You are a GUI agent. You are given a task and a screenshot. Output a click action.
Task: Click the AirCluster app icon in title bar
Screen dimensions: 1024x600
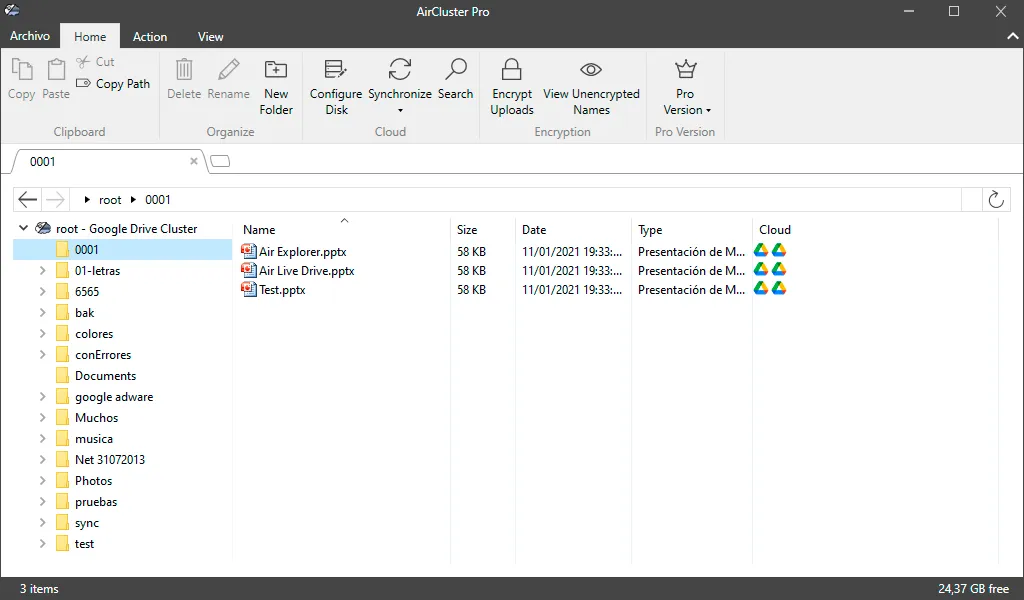tap(12, 10)
